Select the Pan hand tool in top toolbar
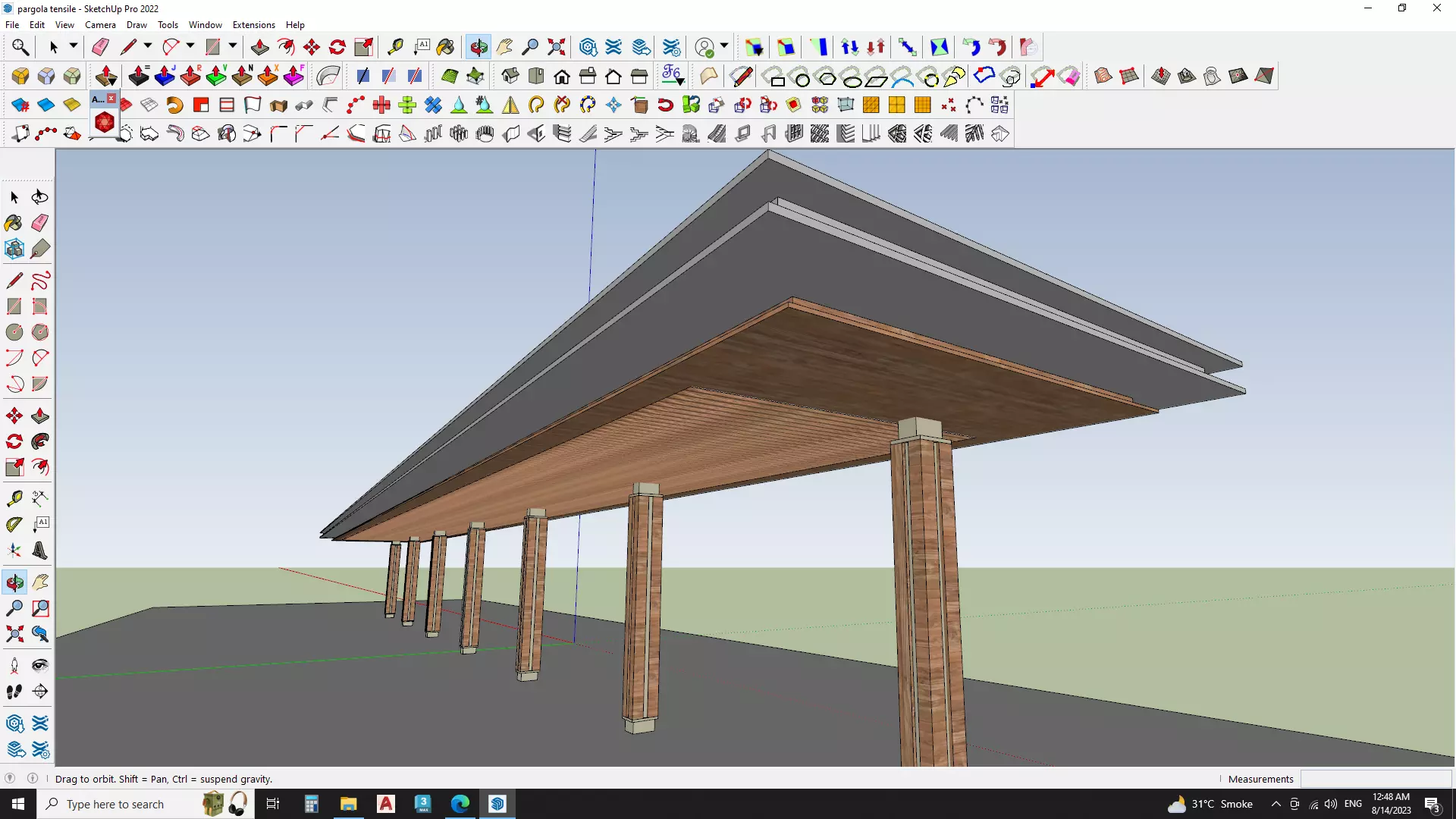This screenshot has height=819, width=1456. 504,47
